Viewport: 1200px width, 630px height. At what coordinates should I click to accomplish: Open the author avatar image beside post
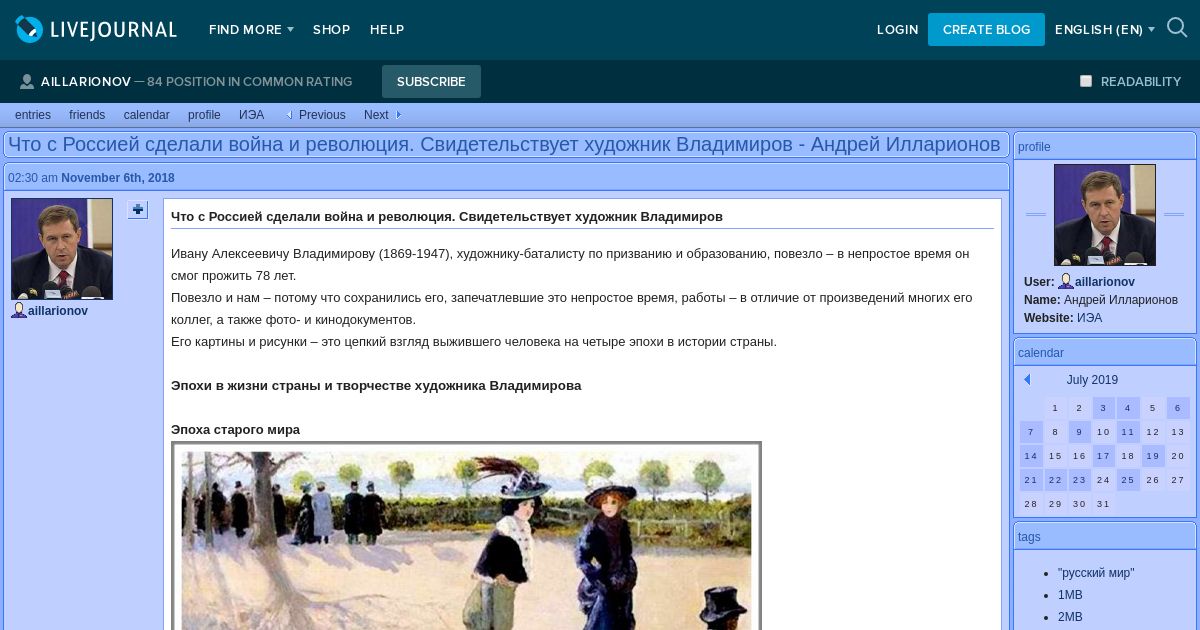pyautogui.click(x=62, y=249)
